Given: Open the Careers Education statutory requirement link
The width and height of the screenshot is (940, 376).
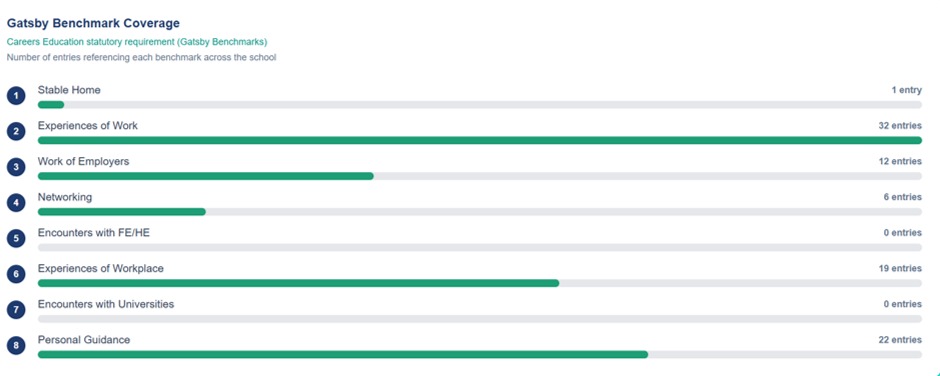Looking at the screenshot, I should [137, 42].
